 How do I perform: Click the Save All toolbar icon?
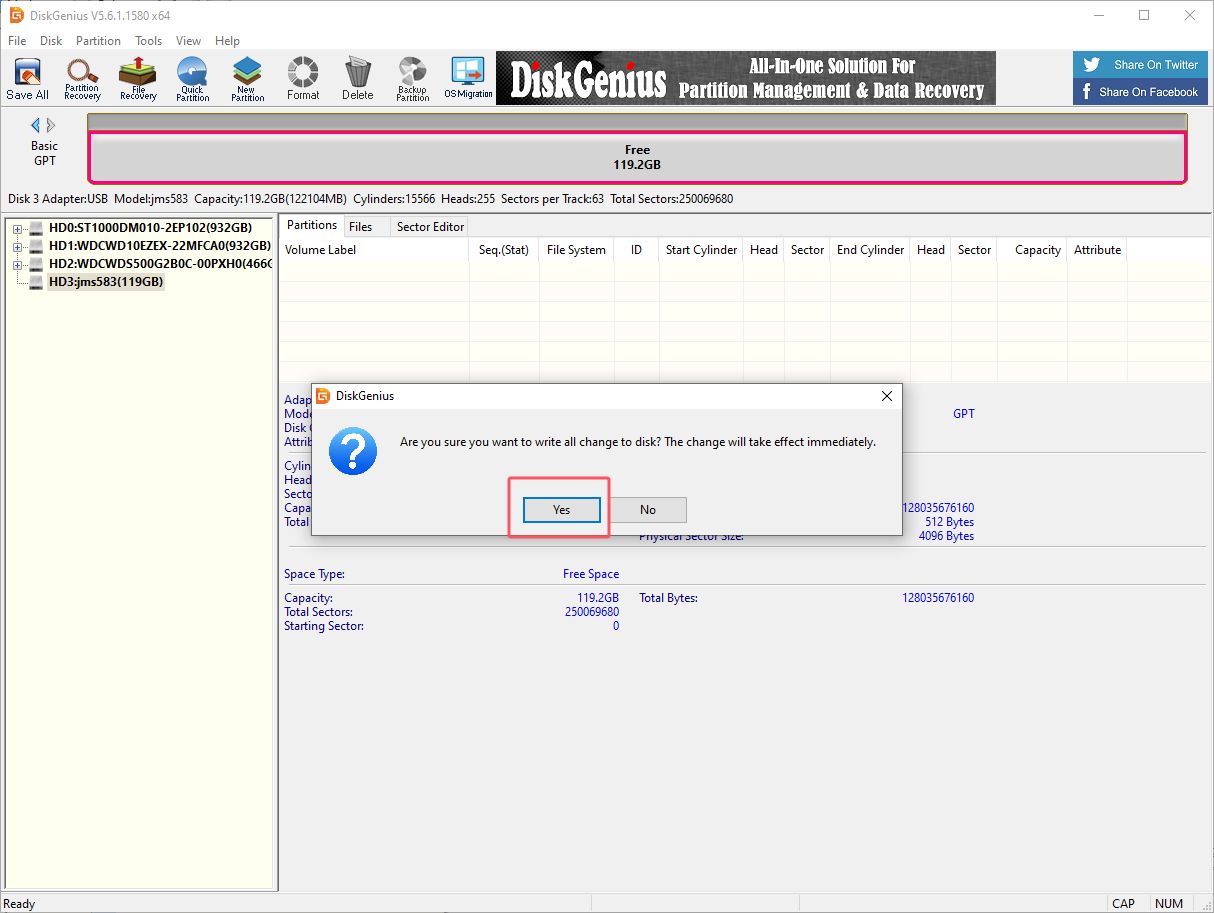27,79
